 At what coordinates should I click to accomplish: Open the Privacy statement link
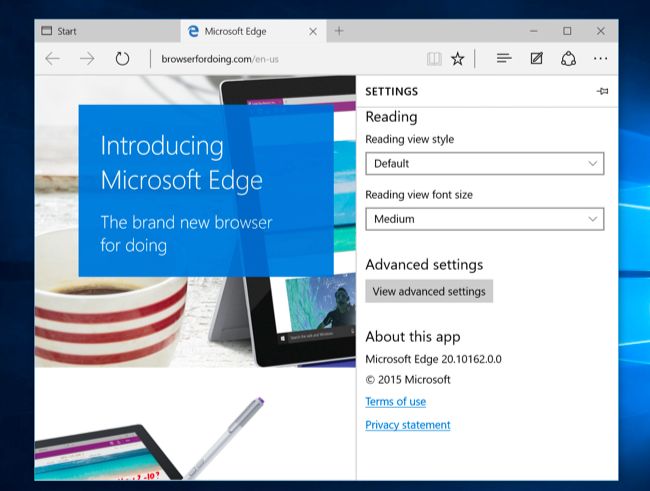click(x=408, y=425)
